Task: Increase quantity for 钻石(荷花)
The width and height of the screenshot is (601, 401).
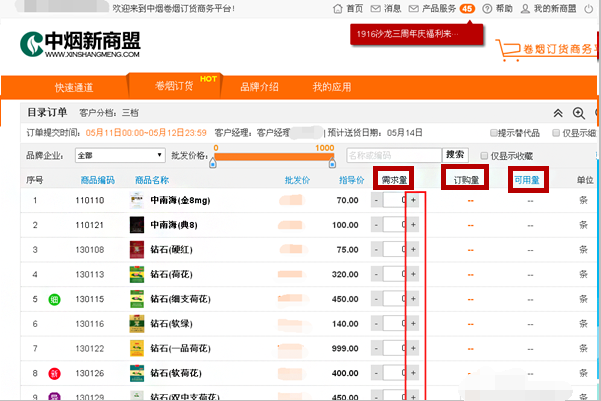Action: [413, 274]
